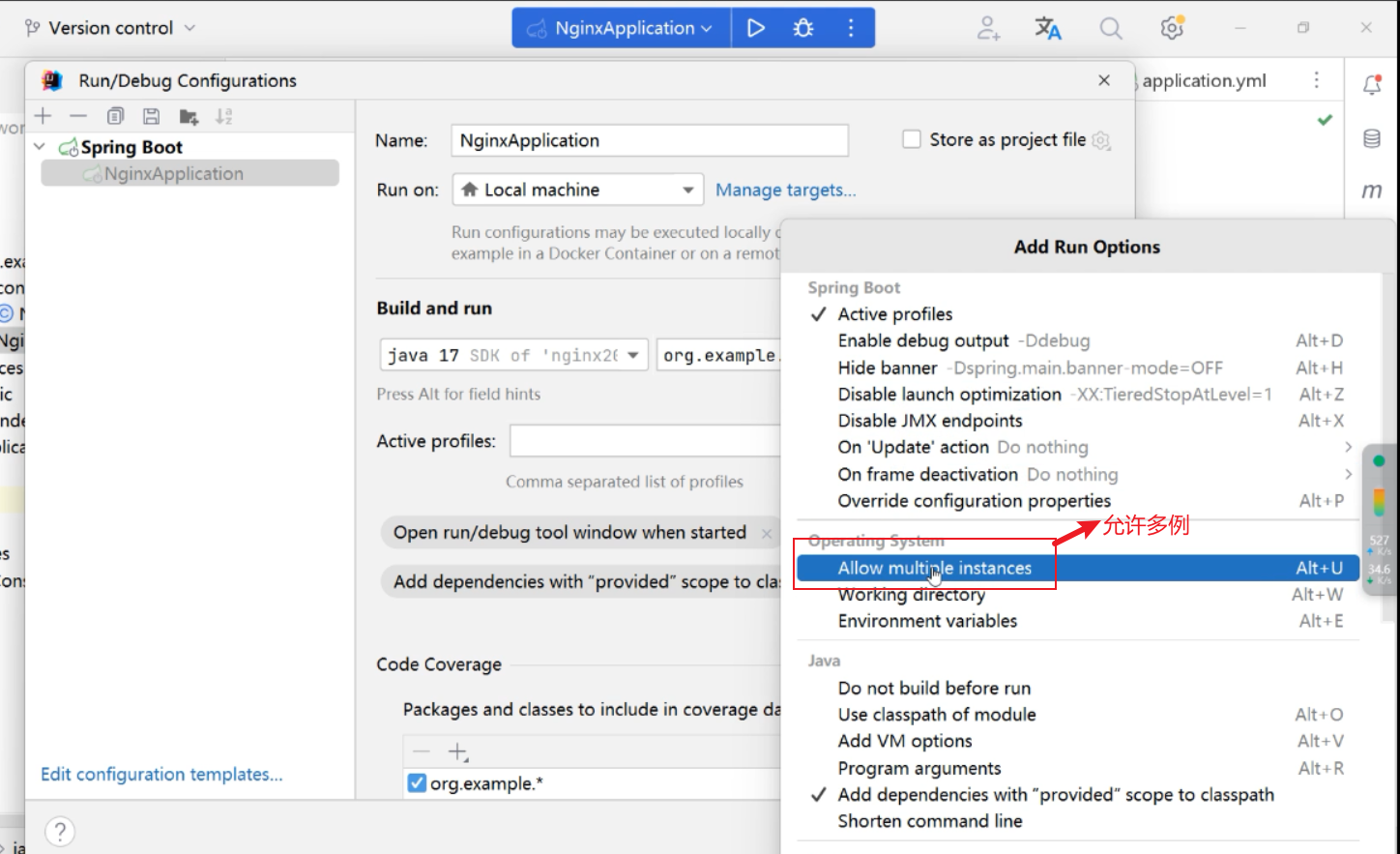Open Search Everywhere magnifier
Viewport: 1400px width, 854px height.
coord(1111,28)
